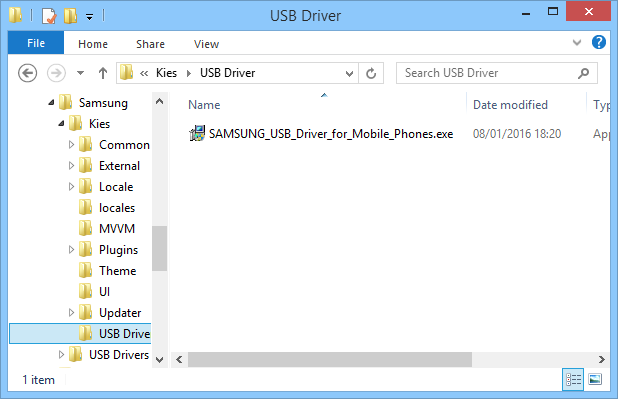
Task: Go back with the Back arrow
Action: coord(28,73)
